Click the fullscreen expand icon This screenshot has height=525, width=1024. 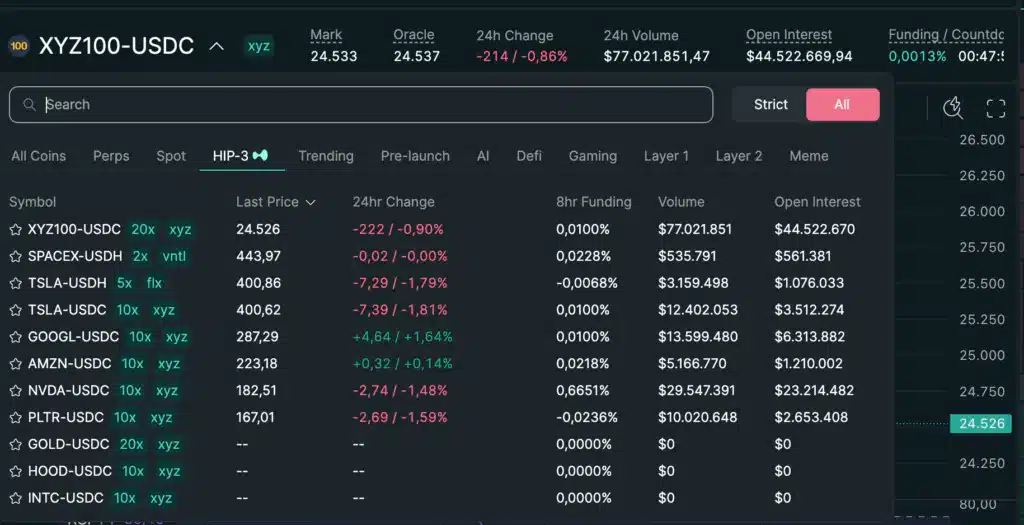coord(995,108)
